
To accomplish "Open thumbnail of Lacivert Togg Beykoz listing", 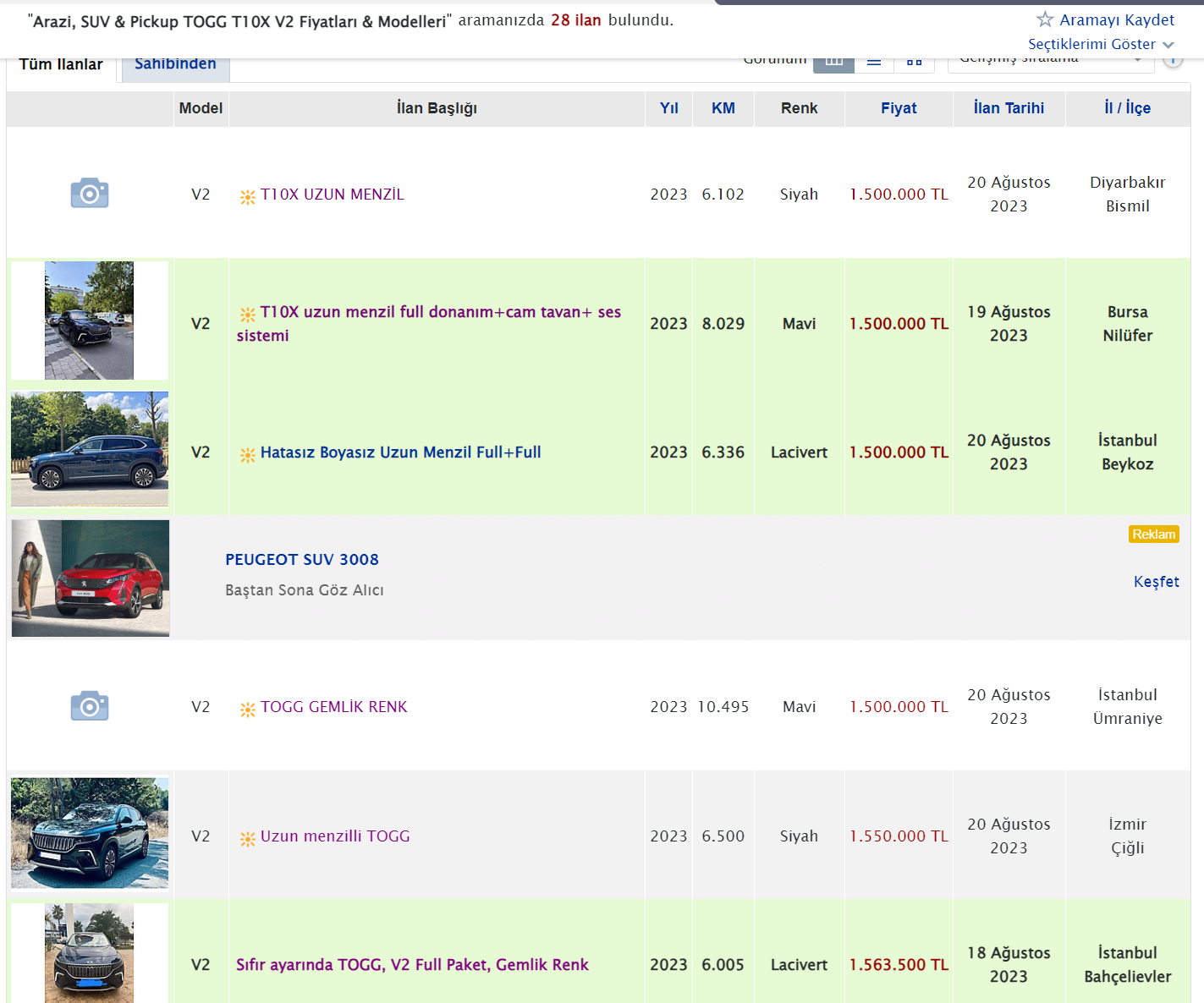I will tap(90, 449).
